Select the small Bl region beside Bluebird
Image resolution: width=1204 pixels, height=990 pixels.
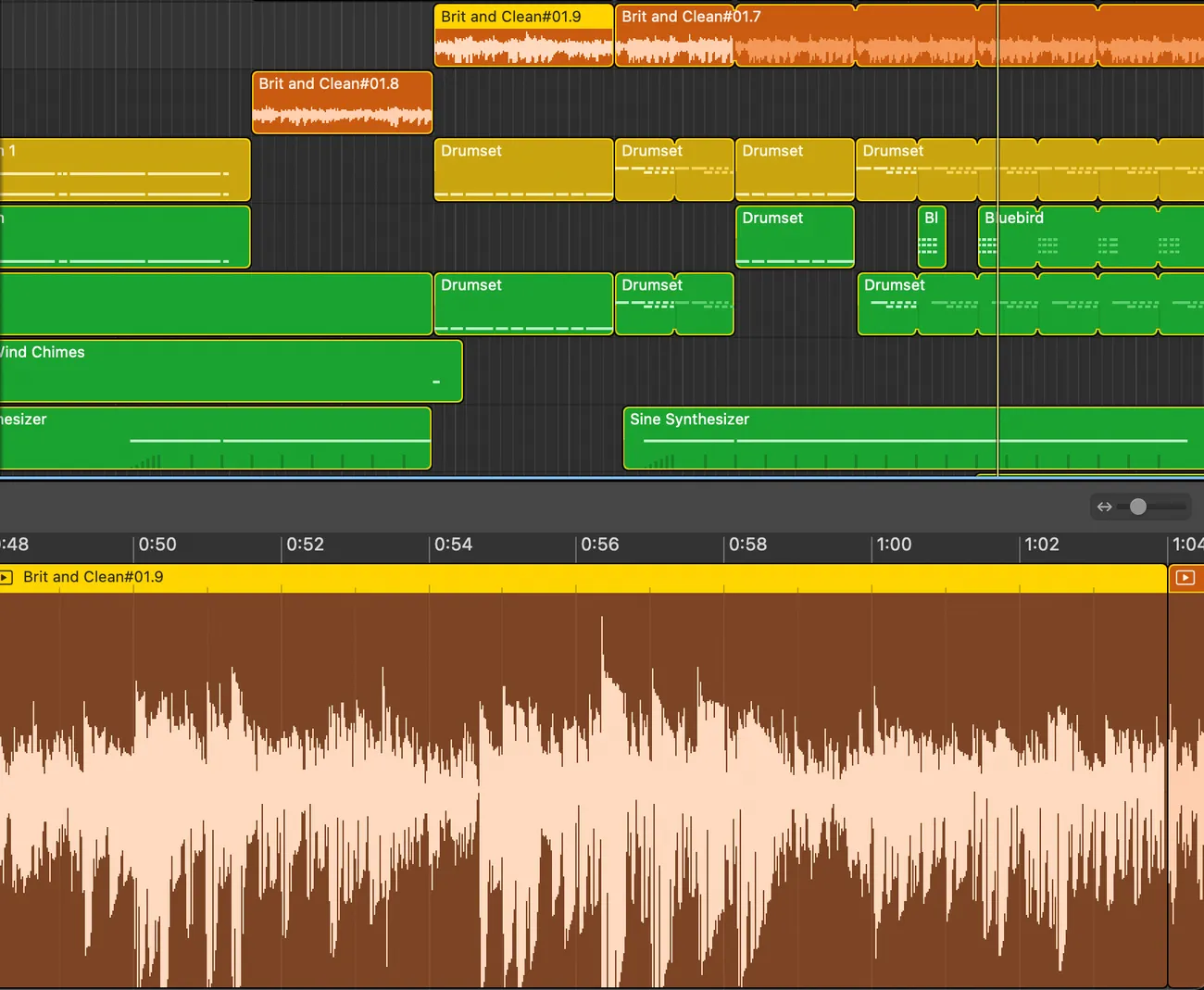(932, 236)
